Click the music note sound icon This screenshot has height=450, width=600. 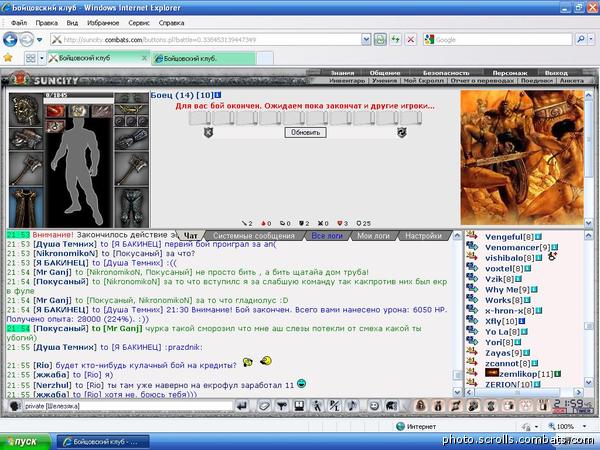coord(352,406)
